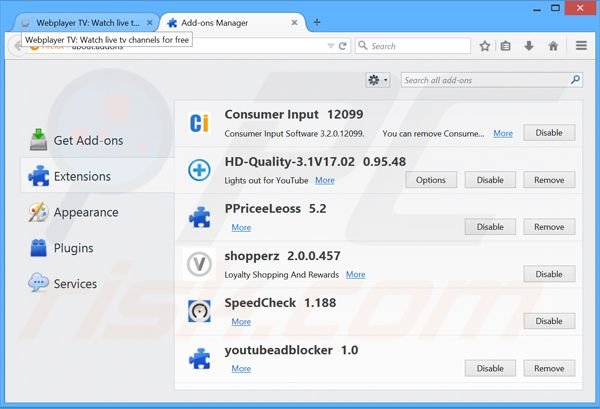Click the Appearance paintbrush icon

pyautogui.click(x=38, y=212)
